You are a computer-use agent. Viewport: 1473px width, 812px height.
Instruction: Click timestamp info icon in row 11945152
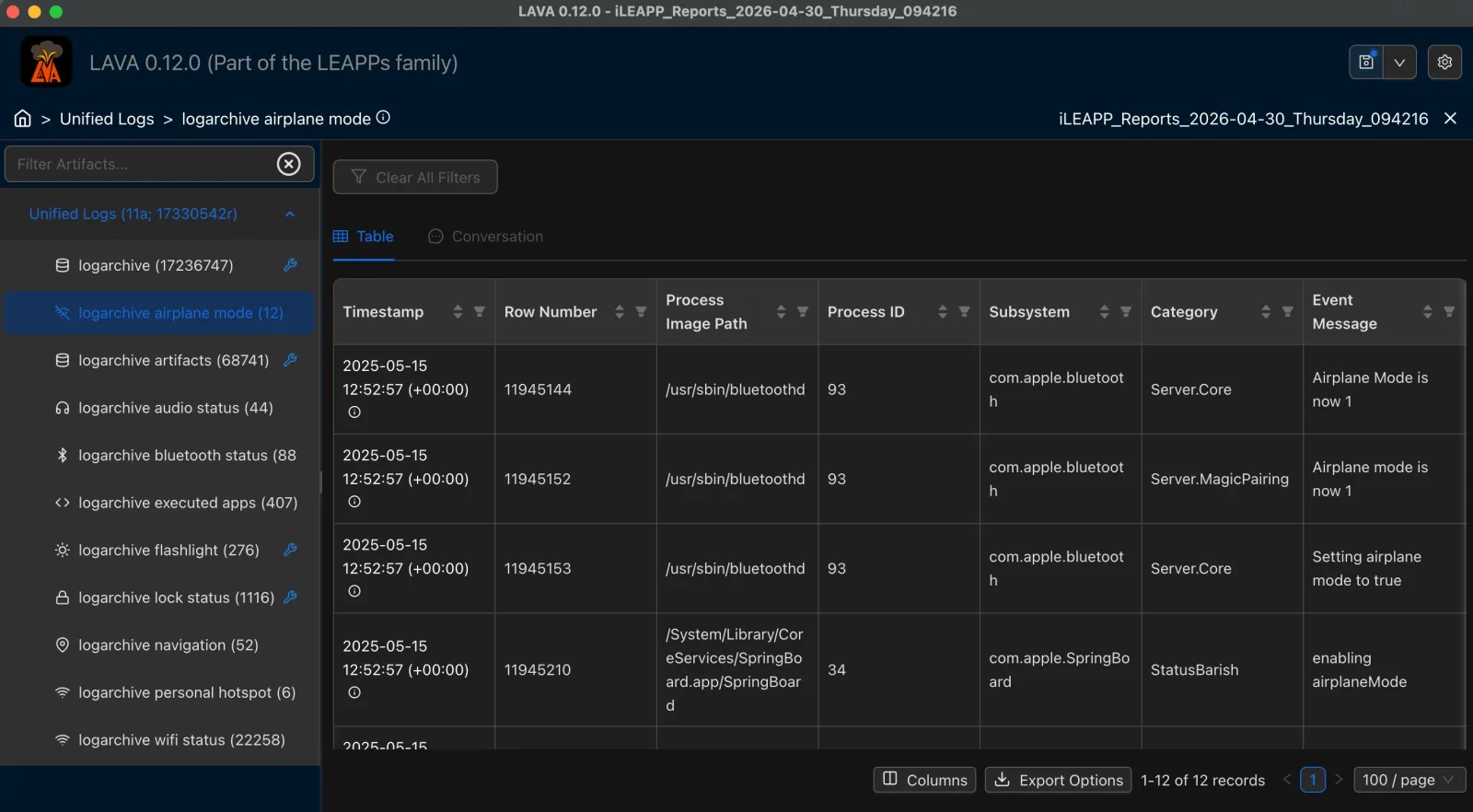pyautogui.click(x=354, y=502)
